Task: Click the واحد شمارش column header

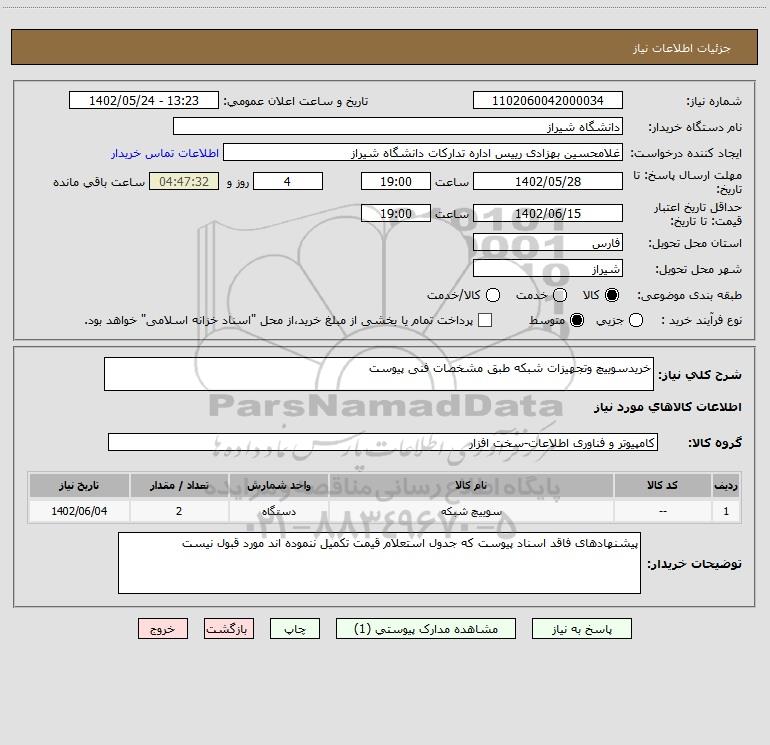Action: tap(278, 485)
